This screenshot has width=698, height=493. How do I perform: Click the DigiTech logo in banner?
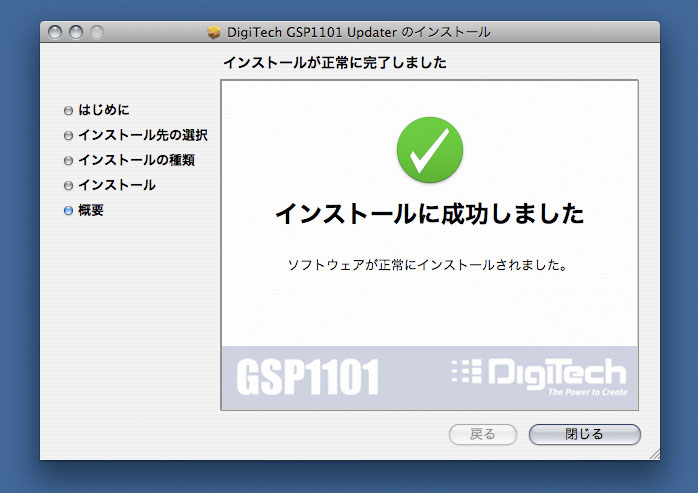(539, 377)
